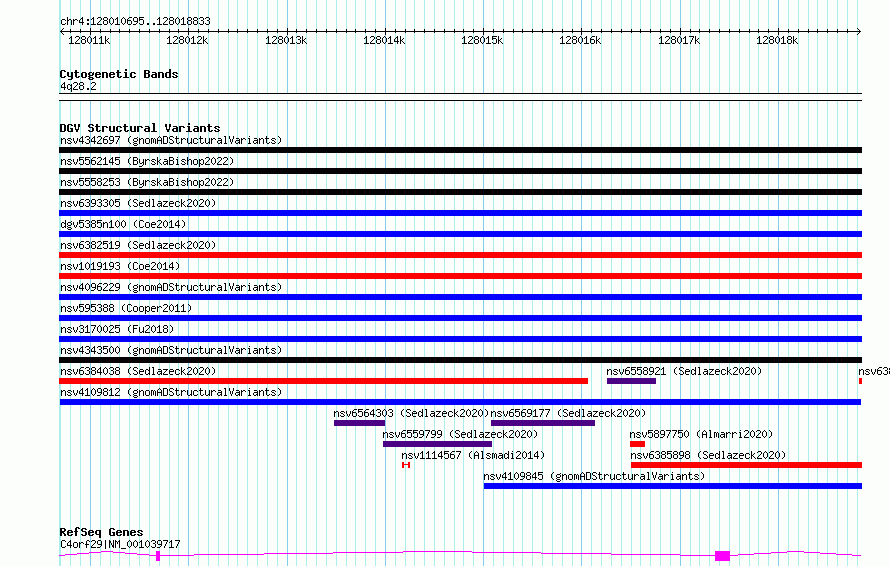
Task: Click the short red nsv5897750 bar
Action: (637, 444)
